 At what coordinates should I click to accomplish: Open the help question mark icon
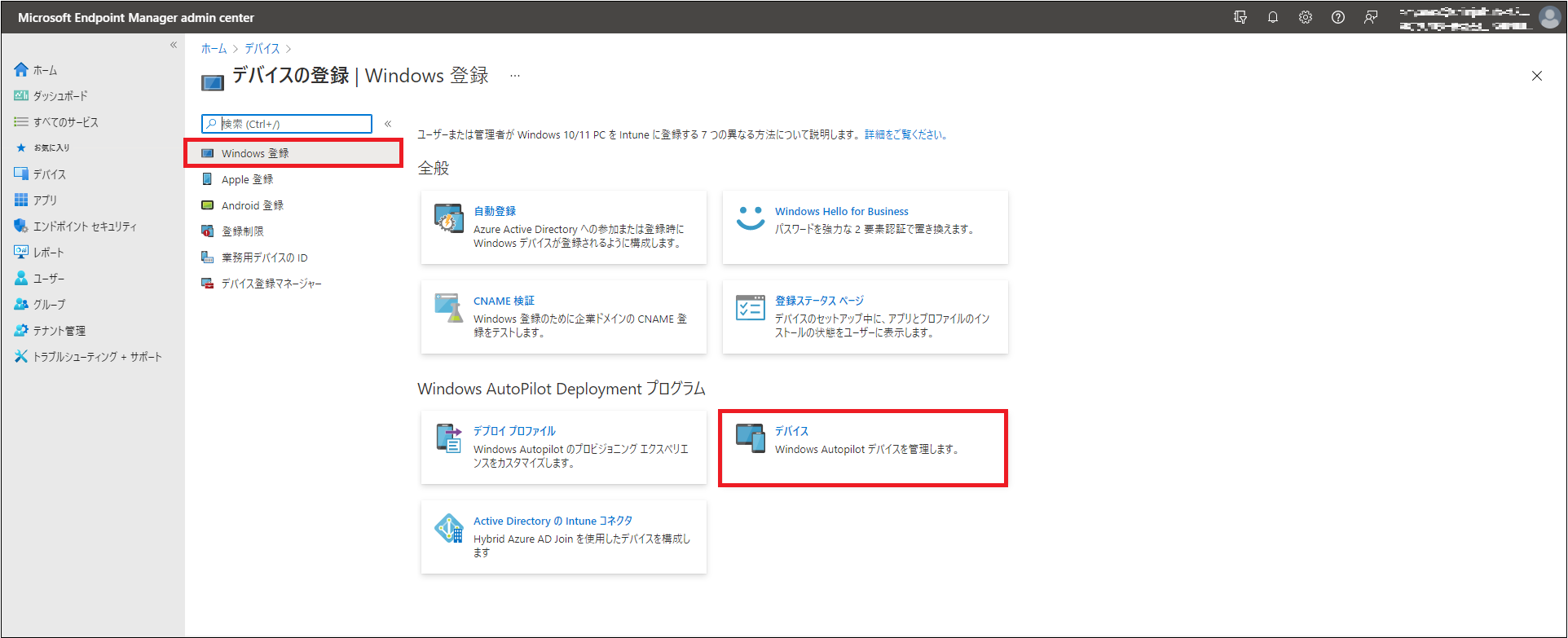coord(1338,17)
